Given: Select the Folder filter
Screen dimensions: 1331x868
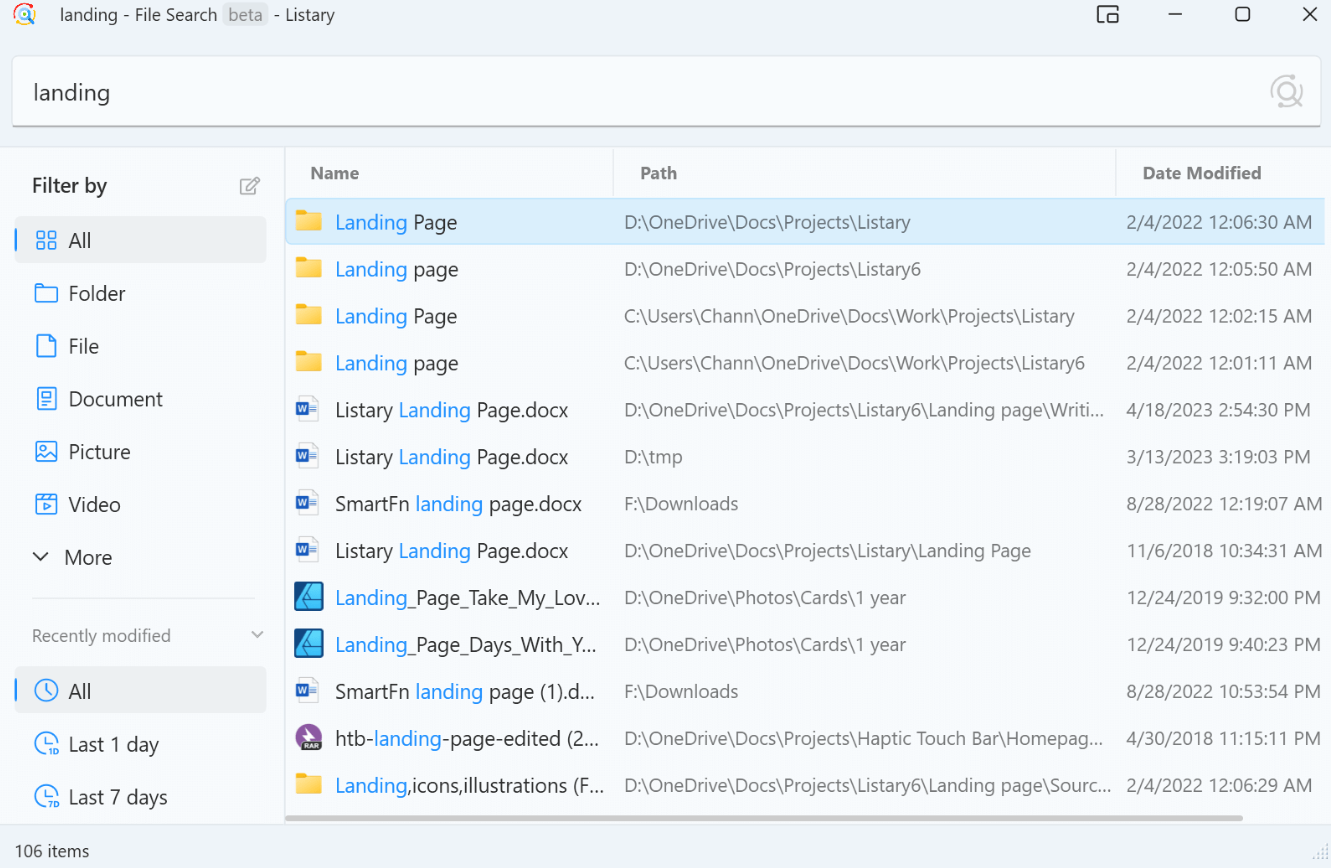Looking at the screenshot, I should [140, 293].
